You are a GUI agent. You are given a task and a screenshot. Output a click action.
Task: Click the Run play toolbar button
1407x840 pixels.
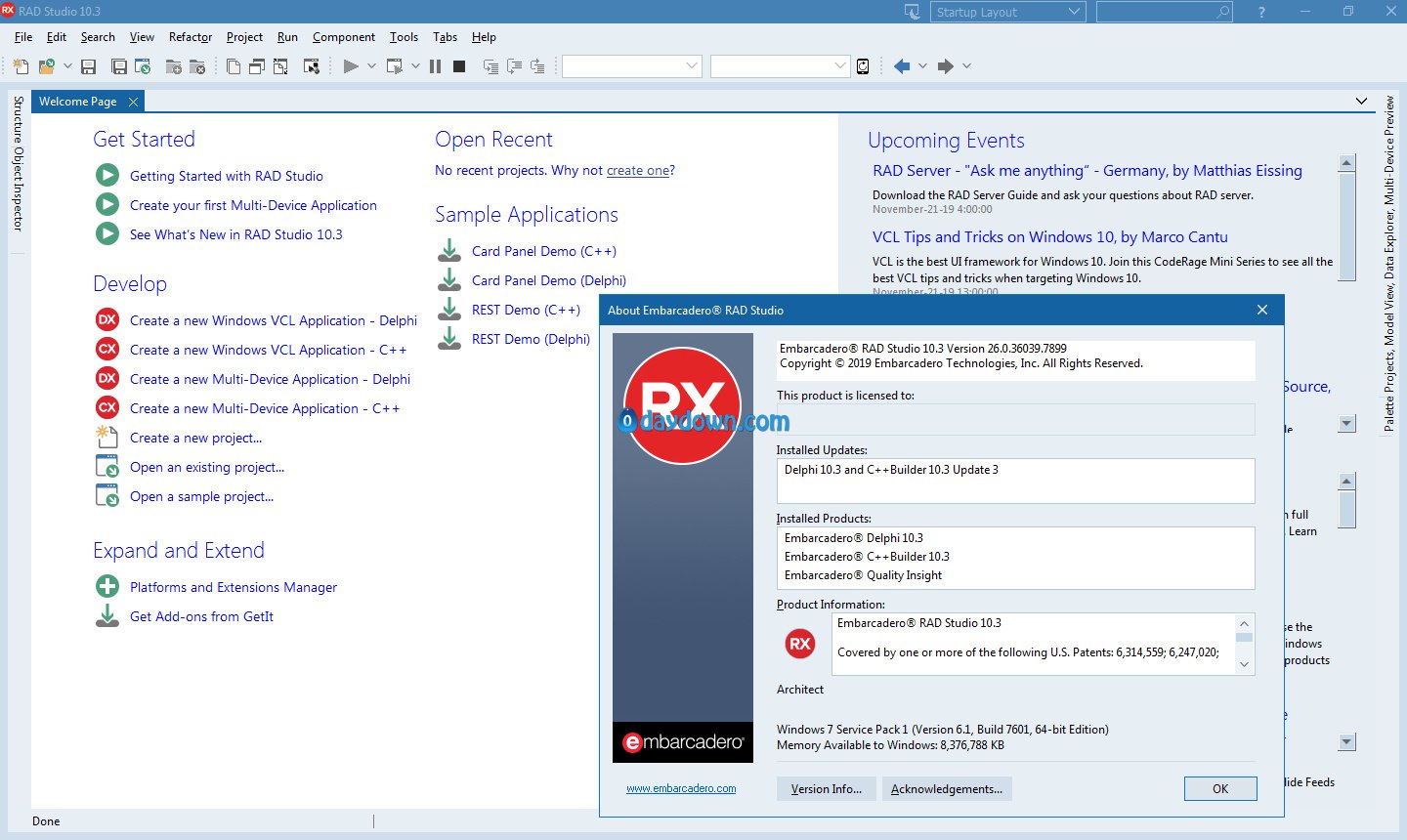pyautogui.click(x=351, y=66)
